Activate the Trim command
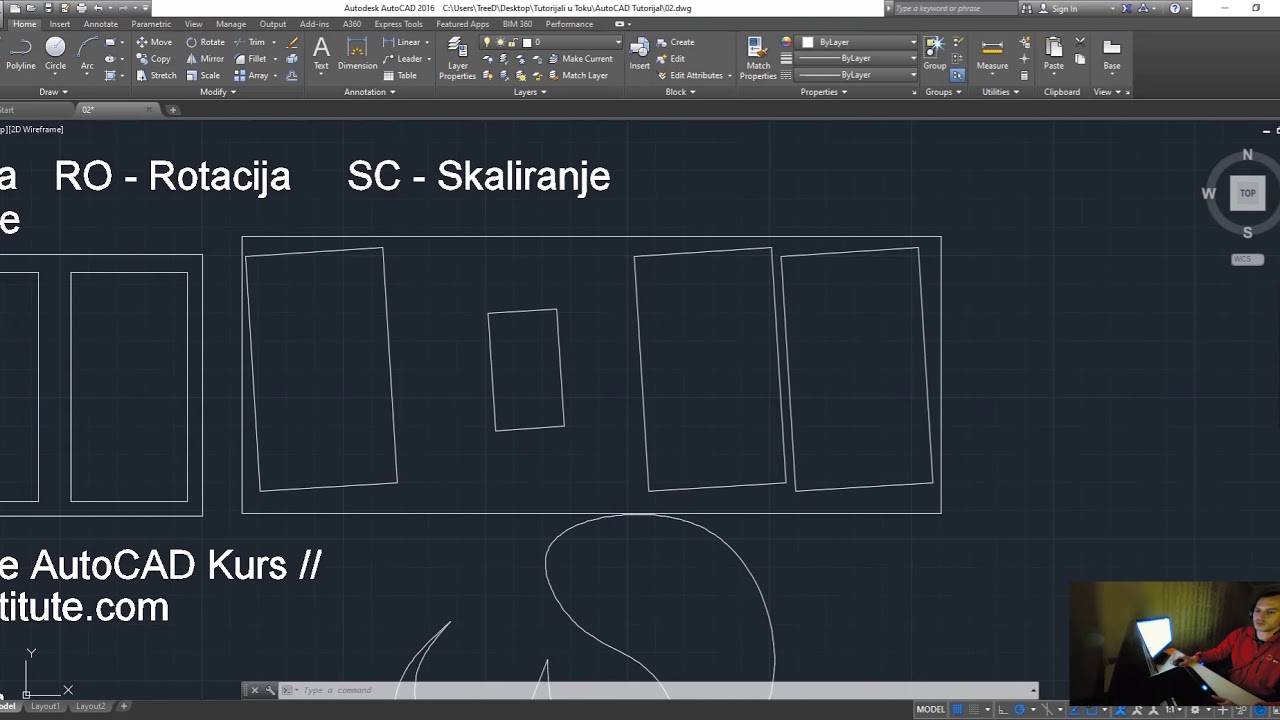Screen dimensions: 1280x720 (x=250, y=42)
